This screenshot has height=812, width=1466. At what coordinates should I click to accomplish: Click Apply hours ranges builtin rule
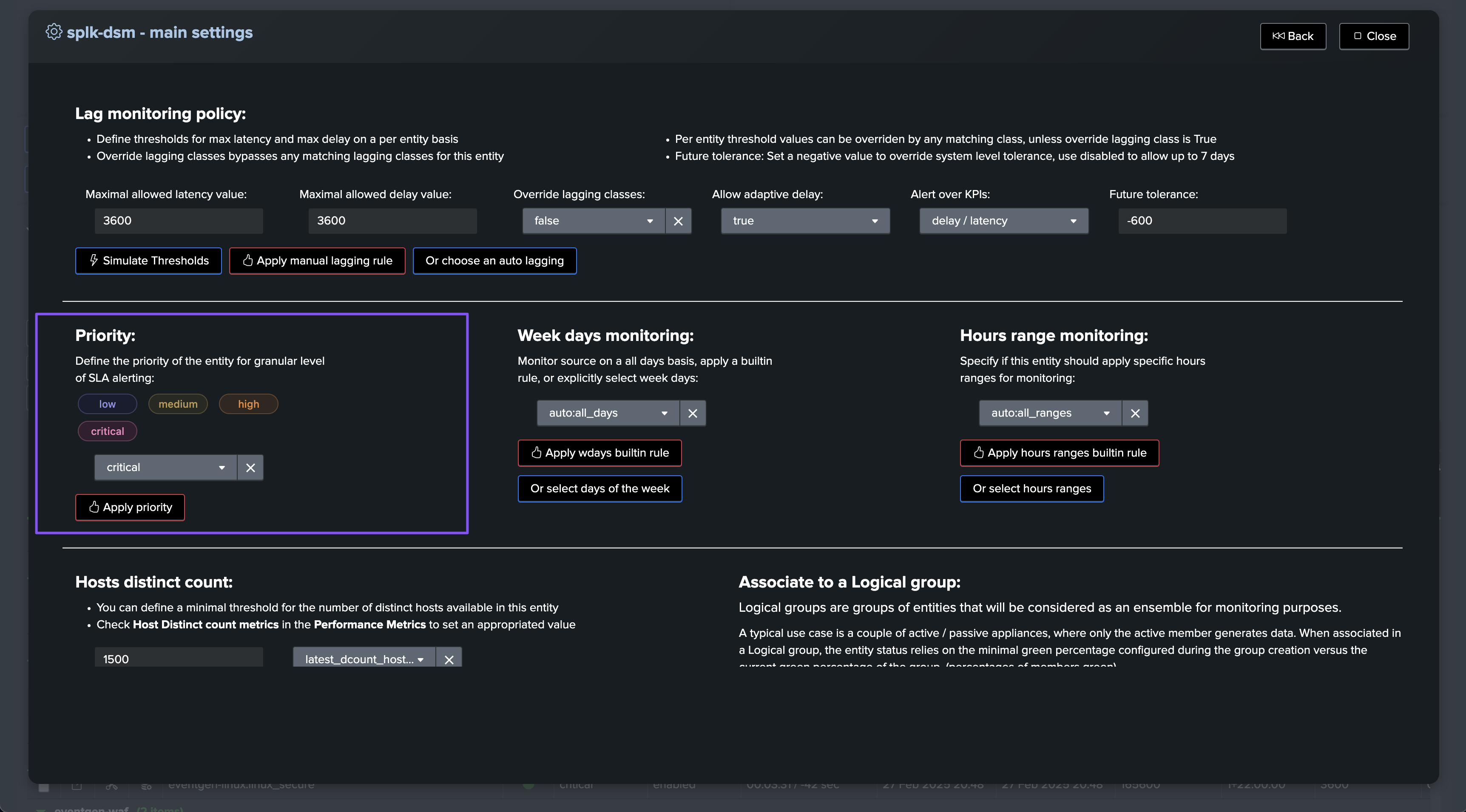click(x=1060, y=453)
